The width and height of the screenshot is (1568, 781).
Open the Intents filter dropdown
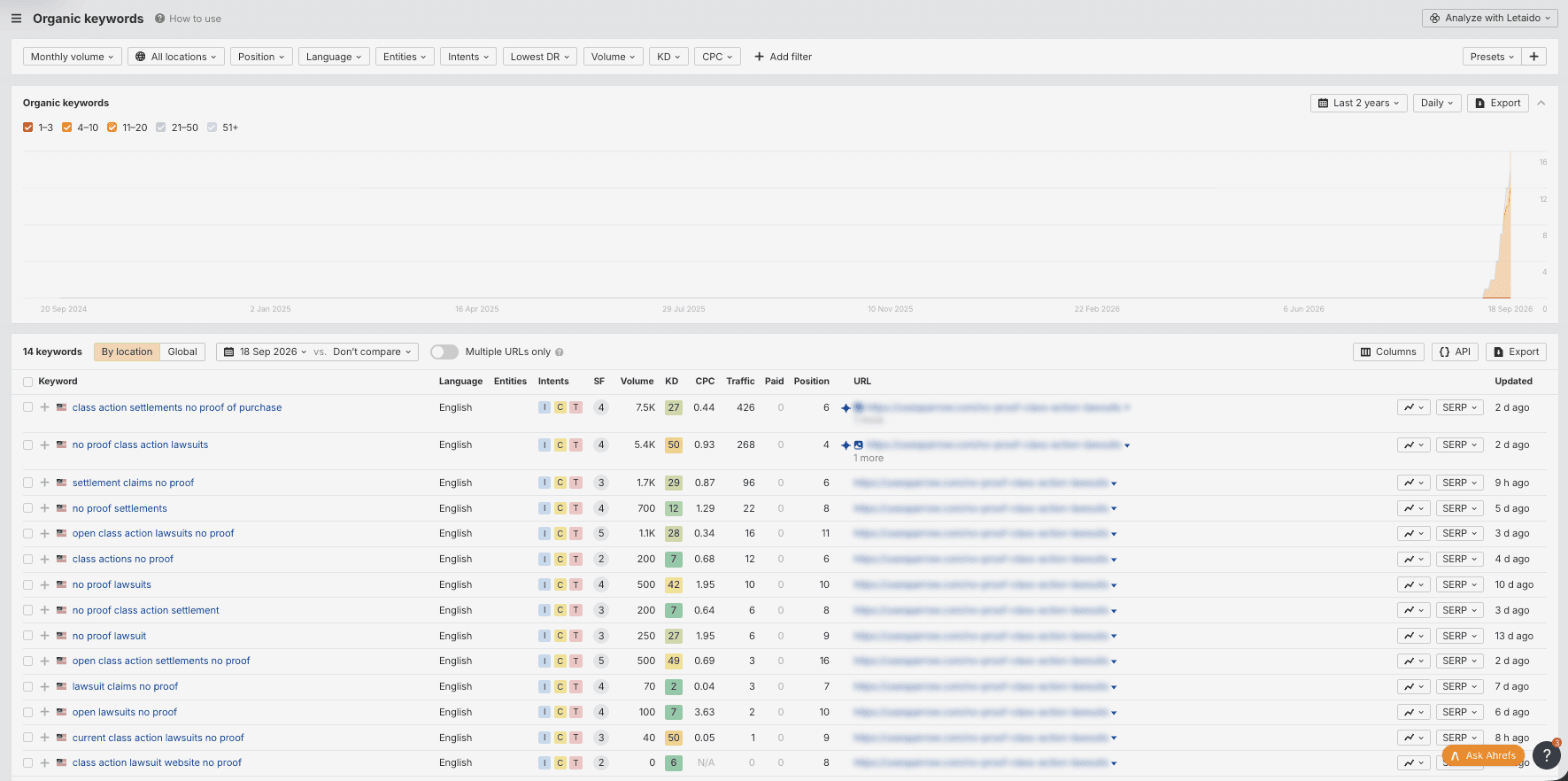(x=468, y=57)
